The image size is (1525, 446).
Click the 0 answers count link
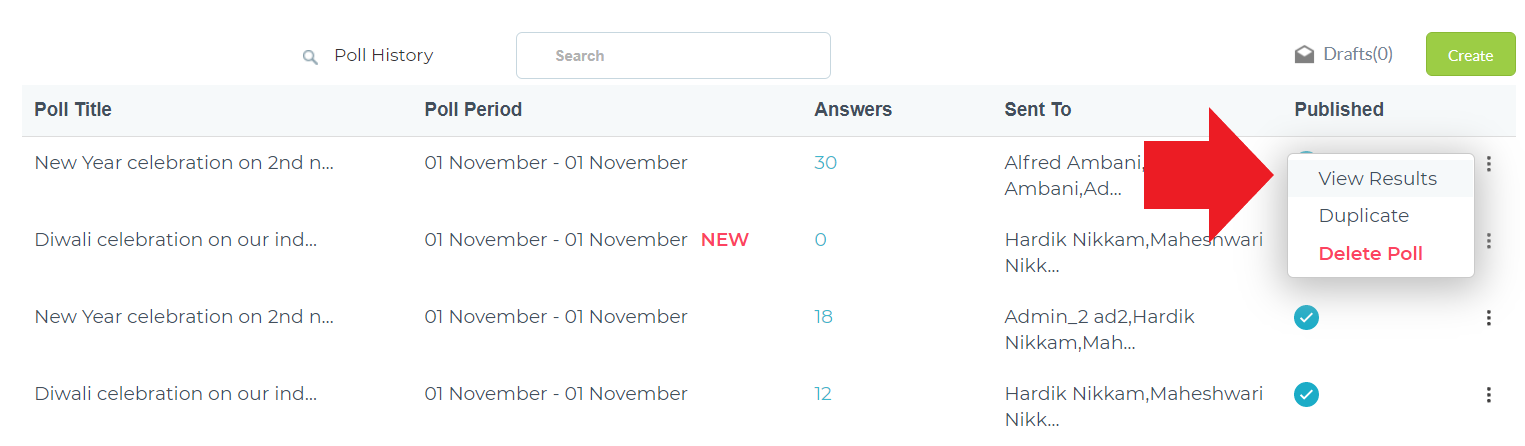[x=820, y=240]
